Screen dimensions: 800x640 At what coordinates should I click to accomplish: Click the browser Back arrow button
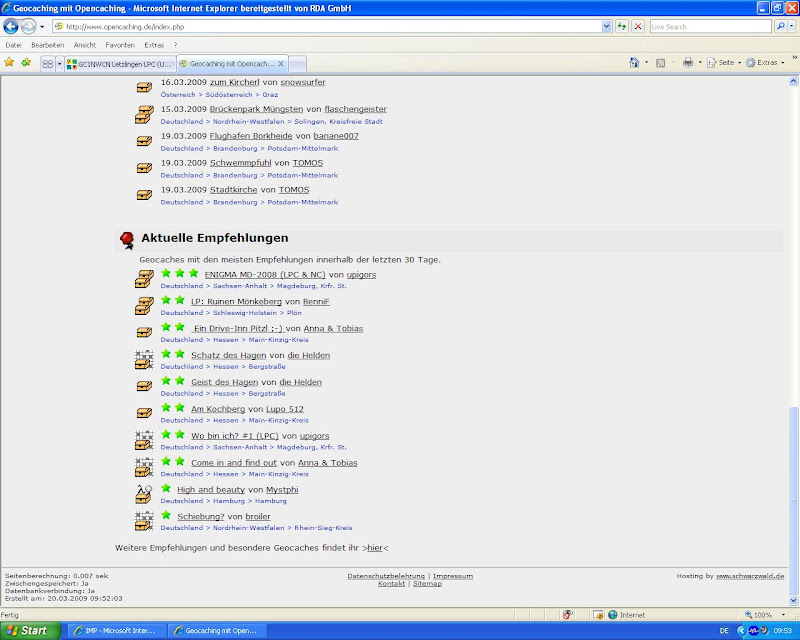pyautogui.click(x=11, y=26)
